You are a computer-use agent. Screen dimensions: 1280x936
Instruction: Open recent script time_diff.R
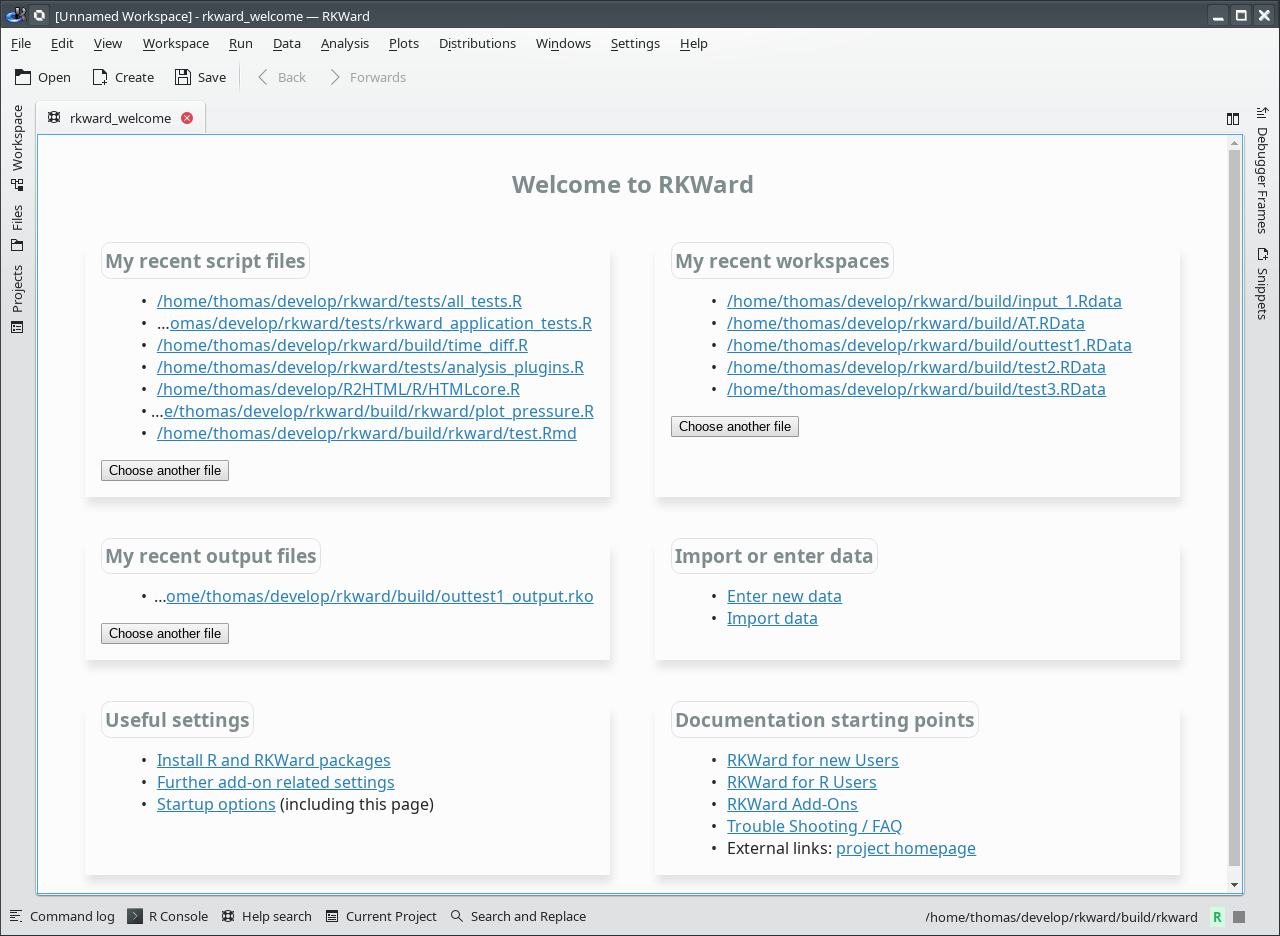point(342,345)
